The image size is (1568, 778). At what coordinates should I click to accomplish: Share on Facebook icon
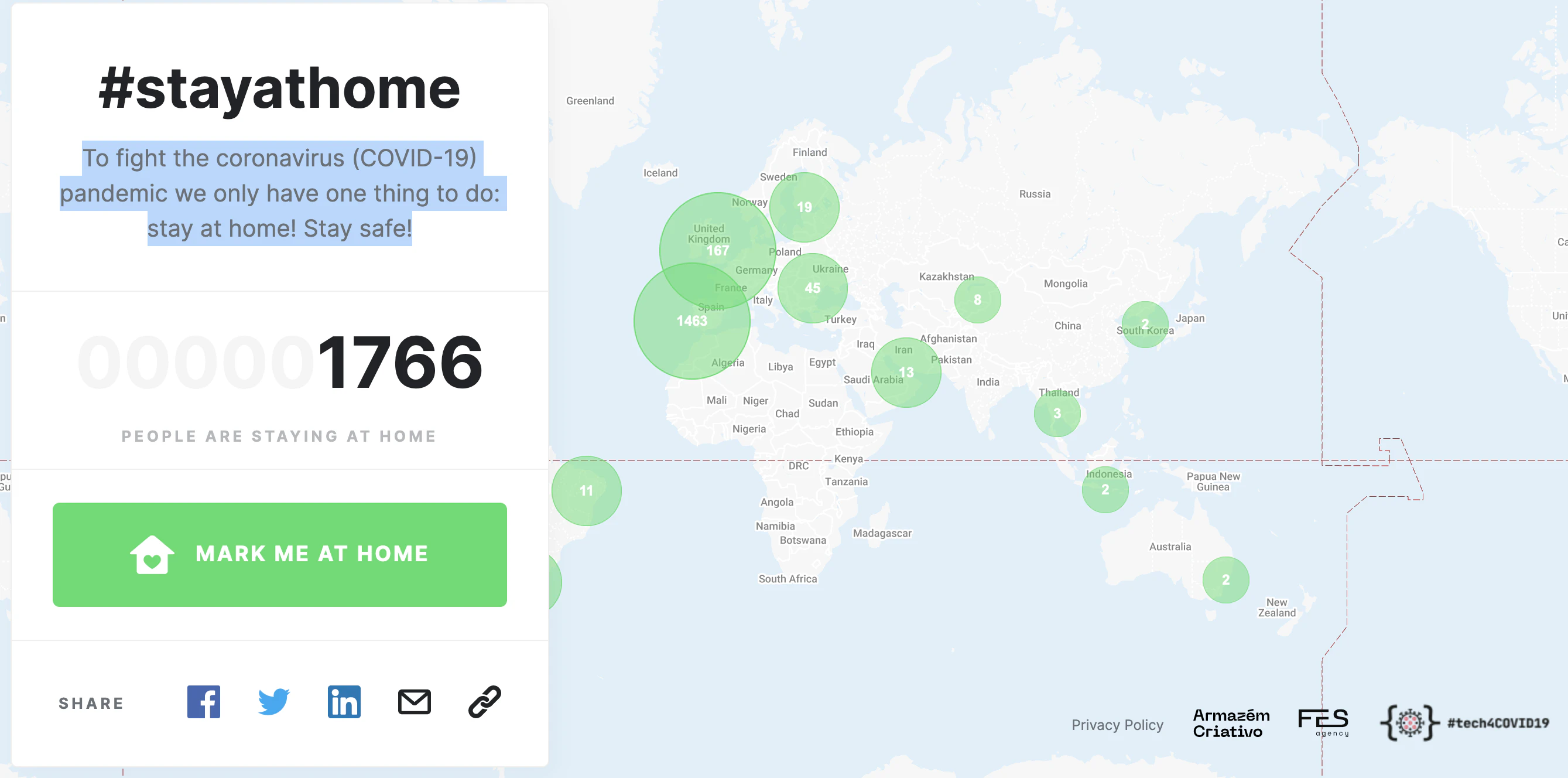(x=203, y=702)
